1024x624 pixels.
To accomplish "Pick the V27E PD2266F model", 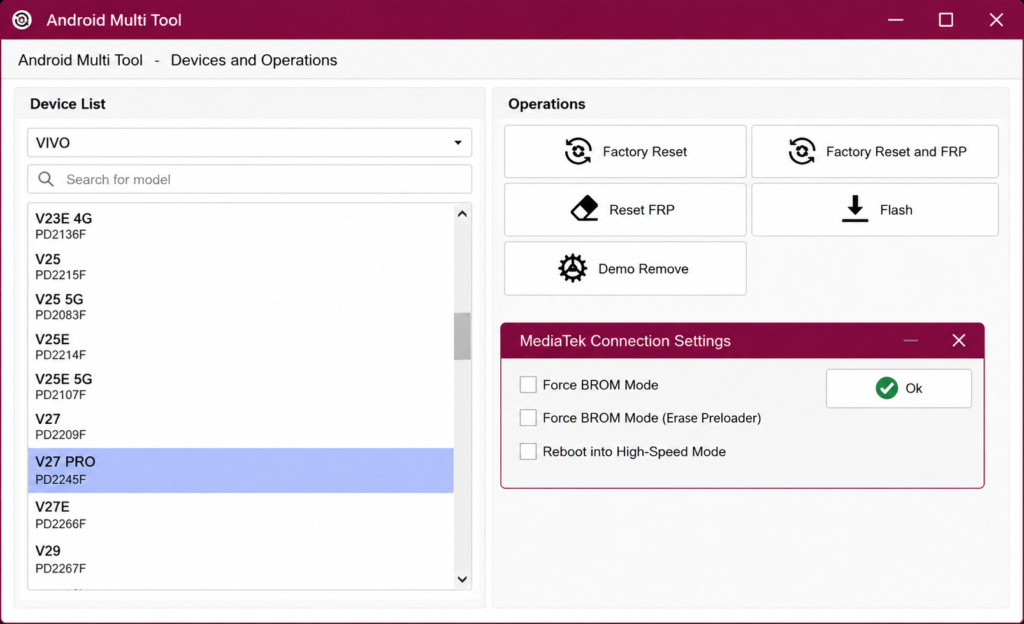I will tap(241, 514).
